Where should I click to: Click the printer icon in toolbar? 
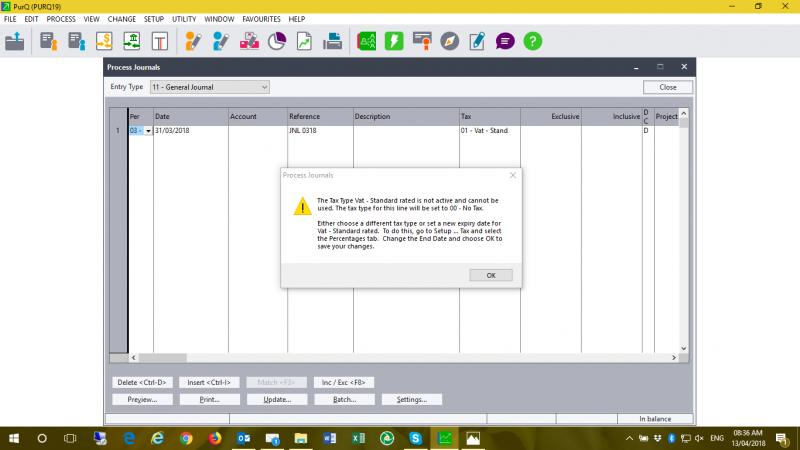click(x=332, y=41)
